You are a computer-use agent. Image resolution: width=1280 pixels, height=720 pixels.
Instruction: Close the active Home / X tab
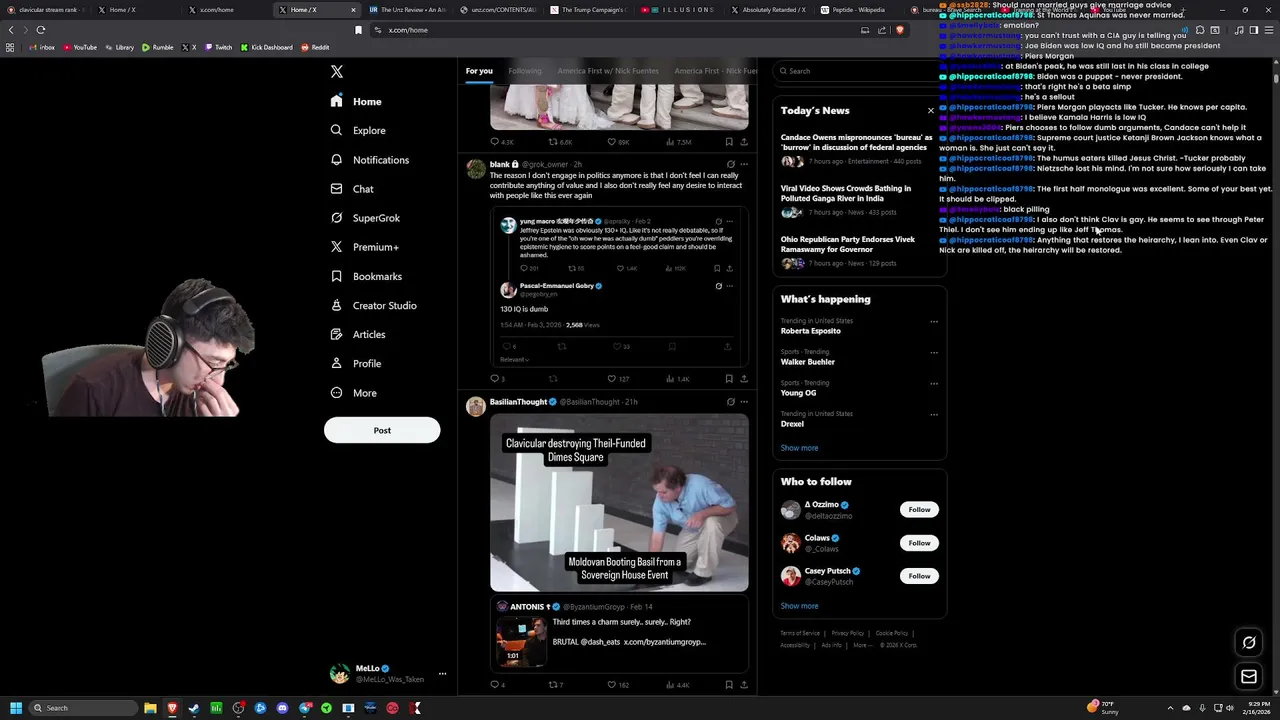(x=353, y=10)
